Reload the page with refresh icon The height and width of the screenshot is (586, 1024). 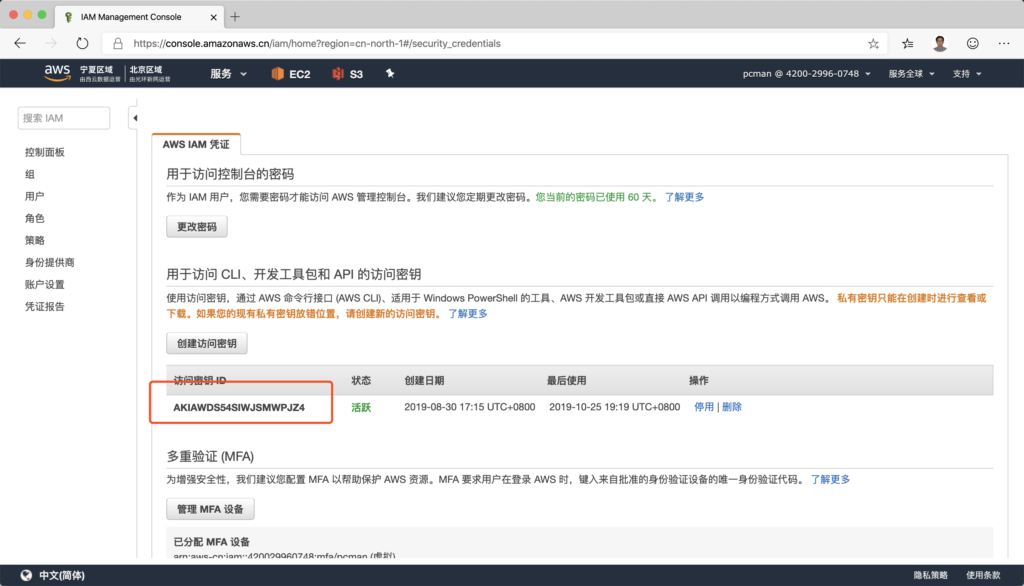(82, 43)
